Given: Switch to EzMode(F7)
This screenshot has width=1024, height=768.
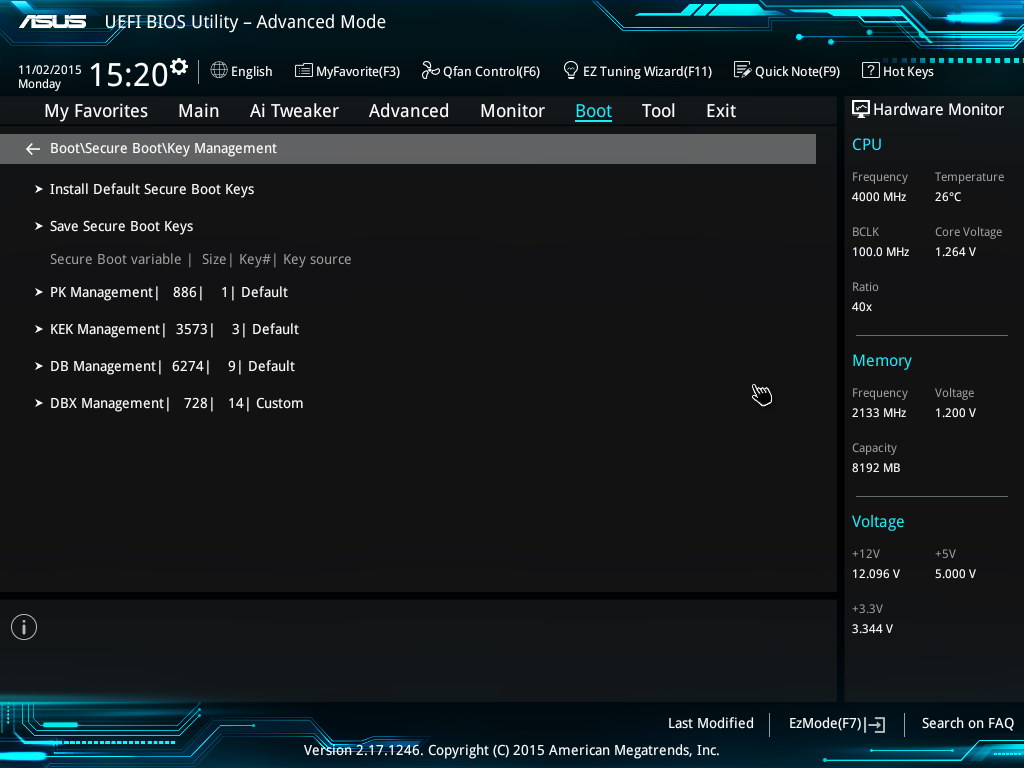Looking at the screenshot, I should (837, 723).
